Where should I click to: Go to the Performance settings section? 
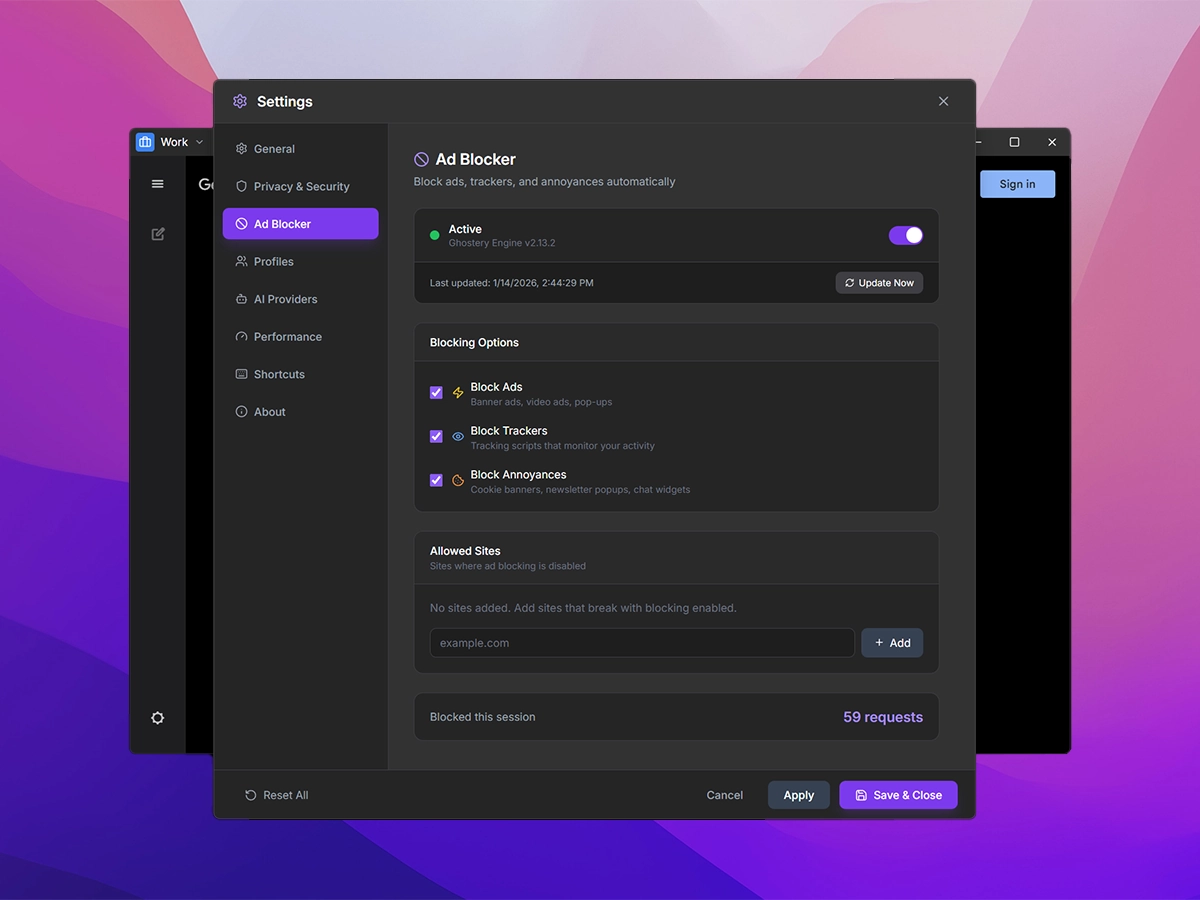click(287, 337)
